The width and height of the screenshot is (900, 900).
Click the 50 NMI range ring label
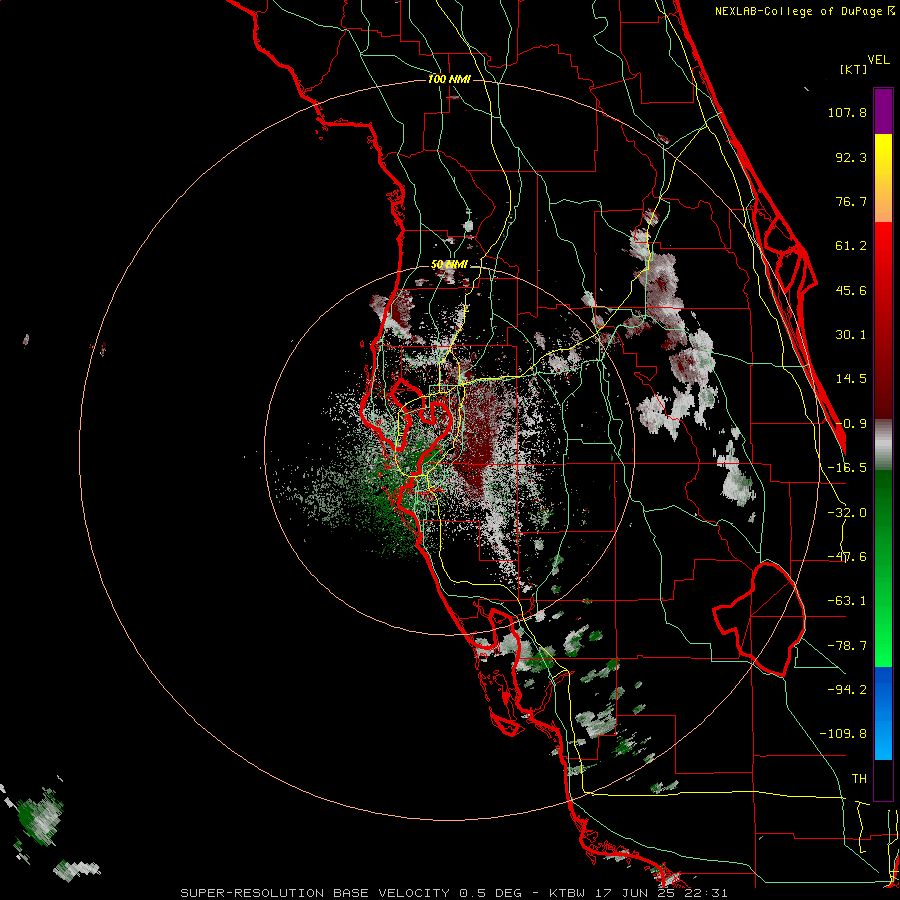pyautogui.click(x=449, y=265)
